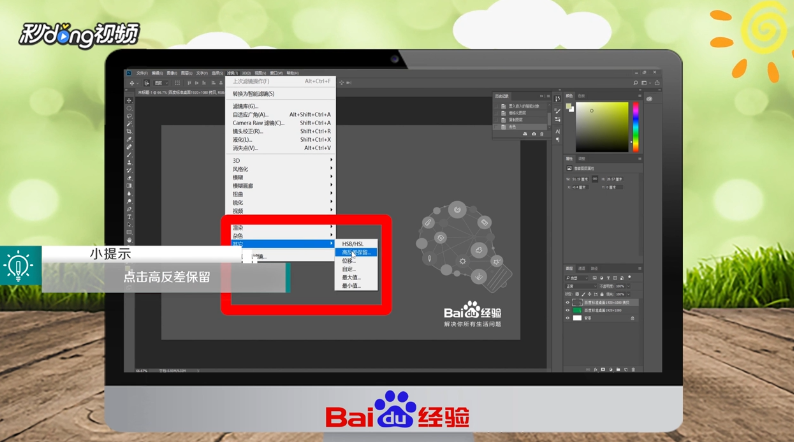Viewport: 794px width, 442px height.
Task: Open the 文件 menu
Action: pyautogui.click(x=142, y=73)
